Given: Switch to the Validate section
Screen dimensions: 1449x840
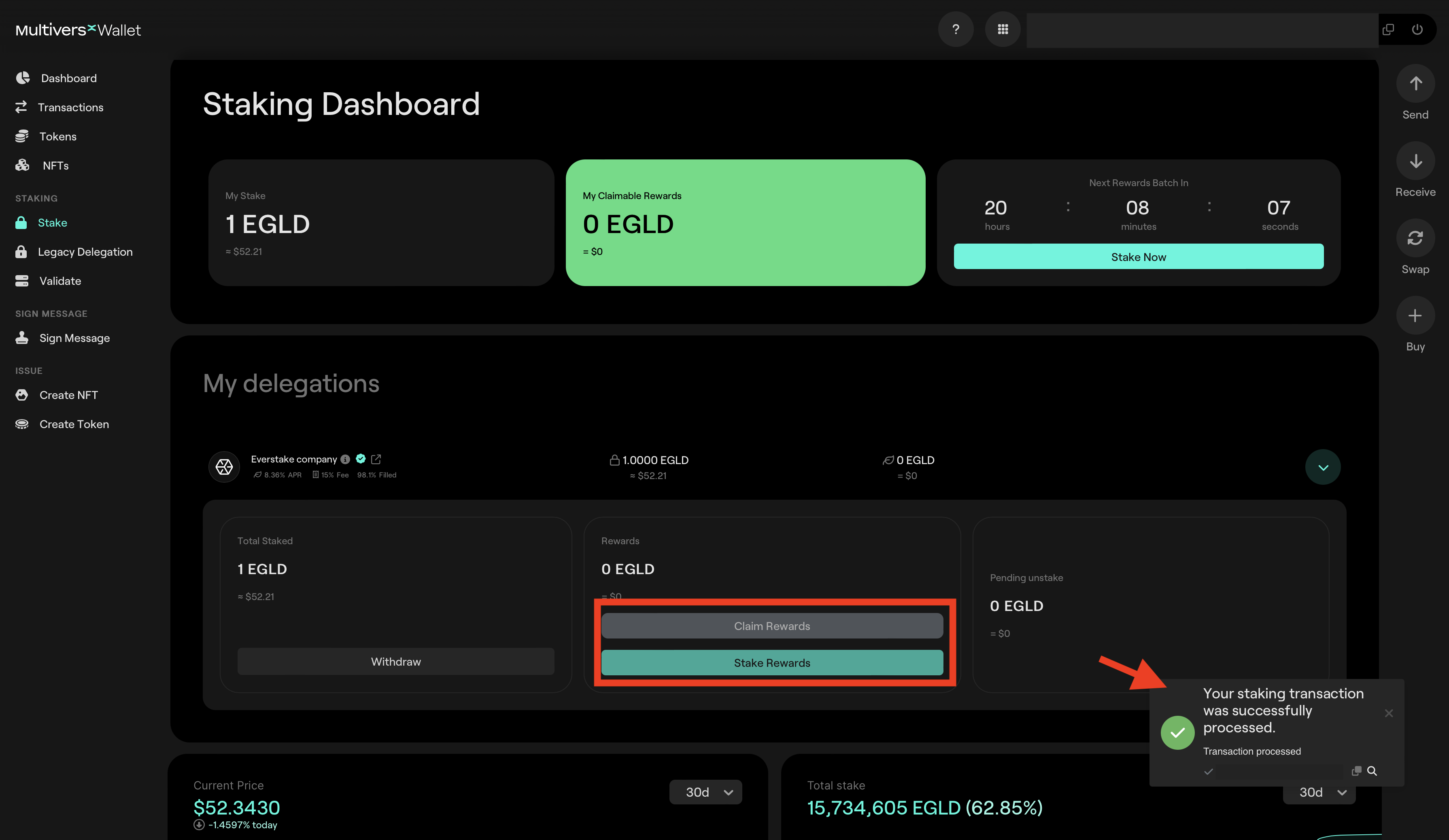Looking at the screenshot, I should [22, 280].
